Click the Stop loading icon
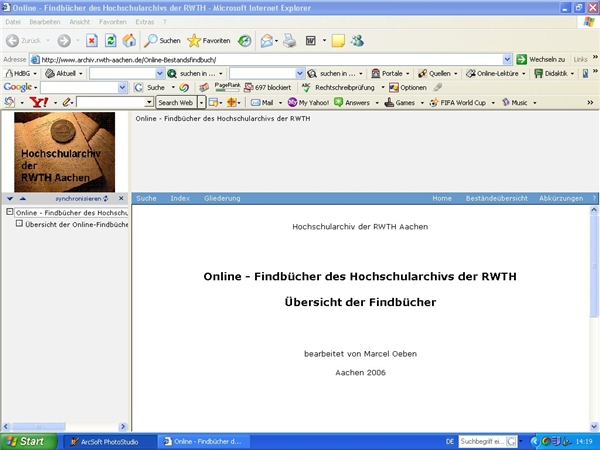The height and width of the screenshot is (450, 600). [x=92, y=41]
